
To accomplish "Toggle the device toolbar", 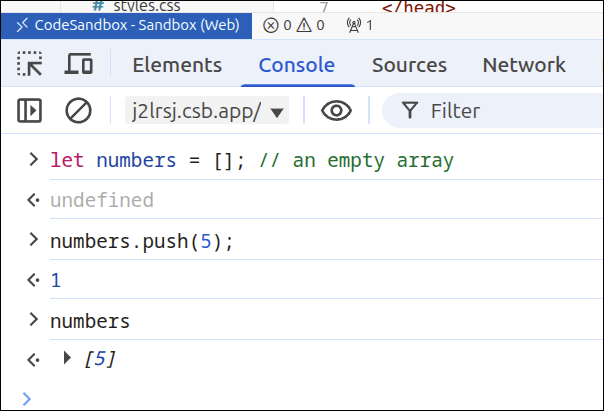I will tap(79, 66).
